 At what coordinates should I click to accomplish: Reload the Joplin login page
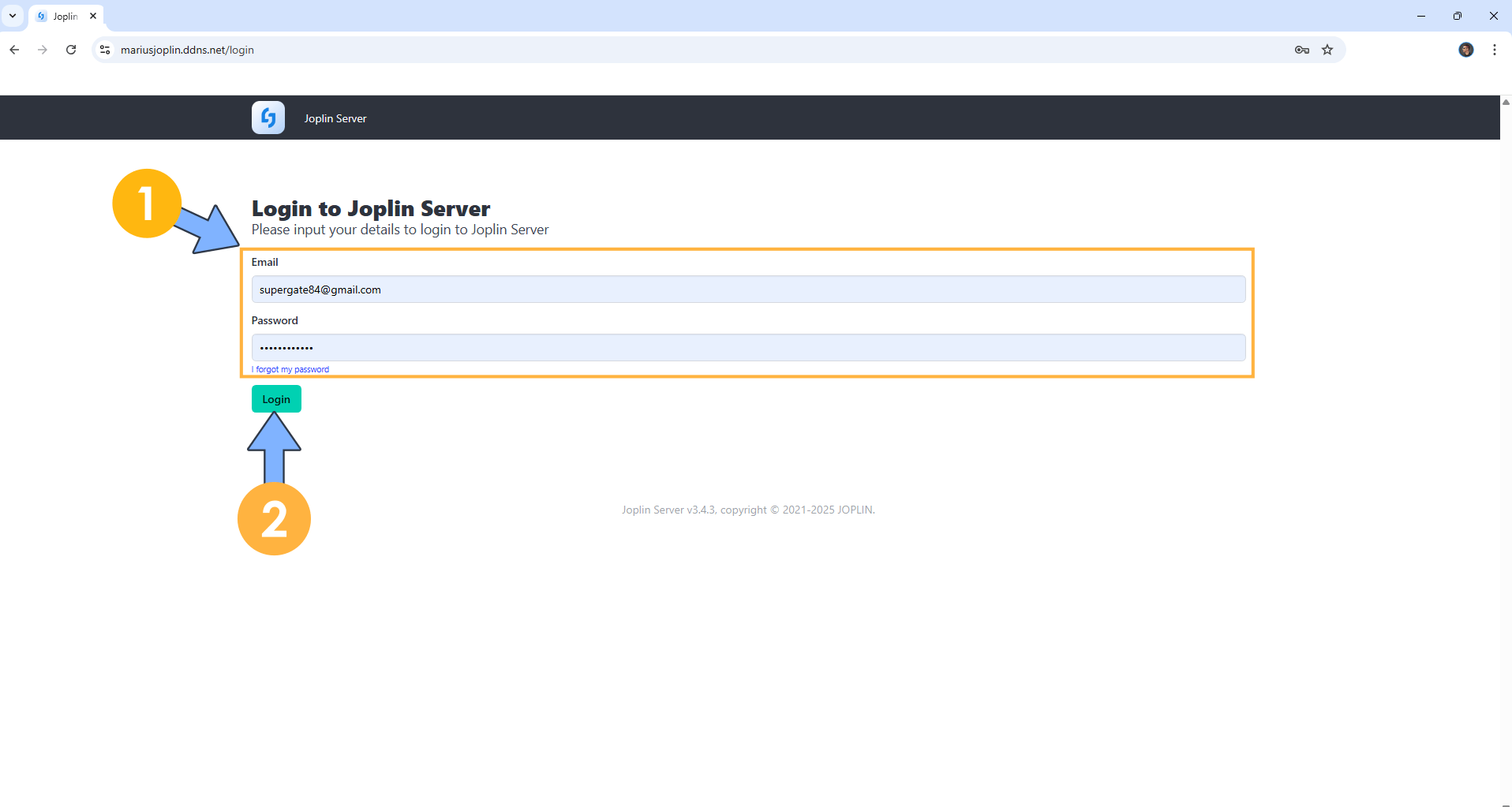click(71, 50)
